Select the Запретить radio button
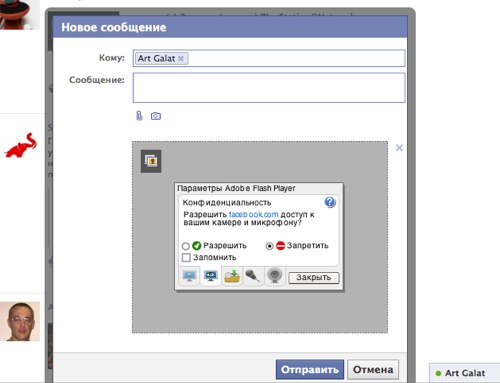The image size is (500, 383). [x=269, y=246]
